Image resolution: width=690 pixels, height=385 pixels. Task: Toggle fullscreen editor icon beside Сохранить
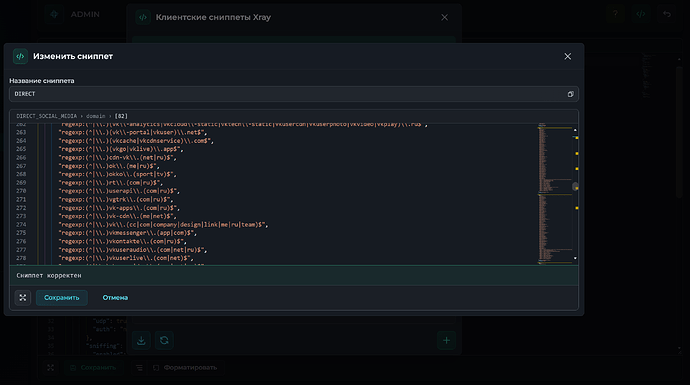pos(23,298)
